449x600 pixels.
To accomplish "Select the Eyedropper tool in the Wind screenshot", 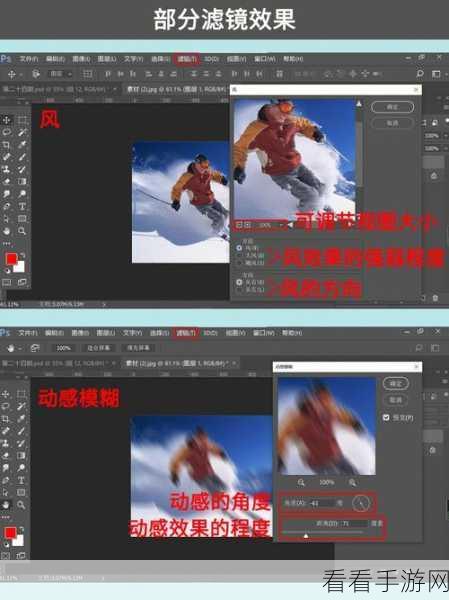I will tap(22, 145).
